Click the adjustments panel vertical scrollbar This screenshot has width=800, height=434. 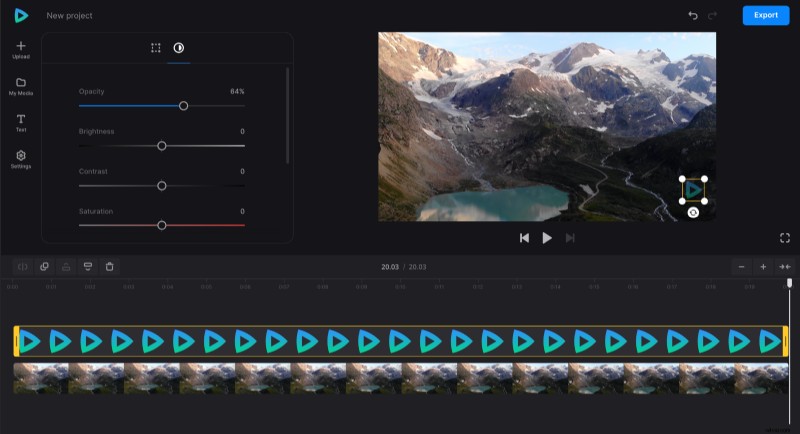coord(288,116)
